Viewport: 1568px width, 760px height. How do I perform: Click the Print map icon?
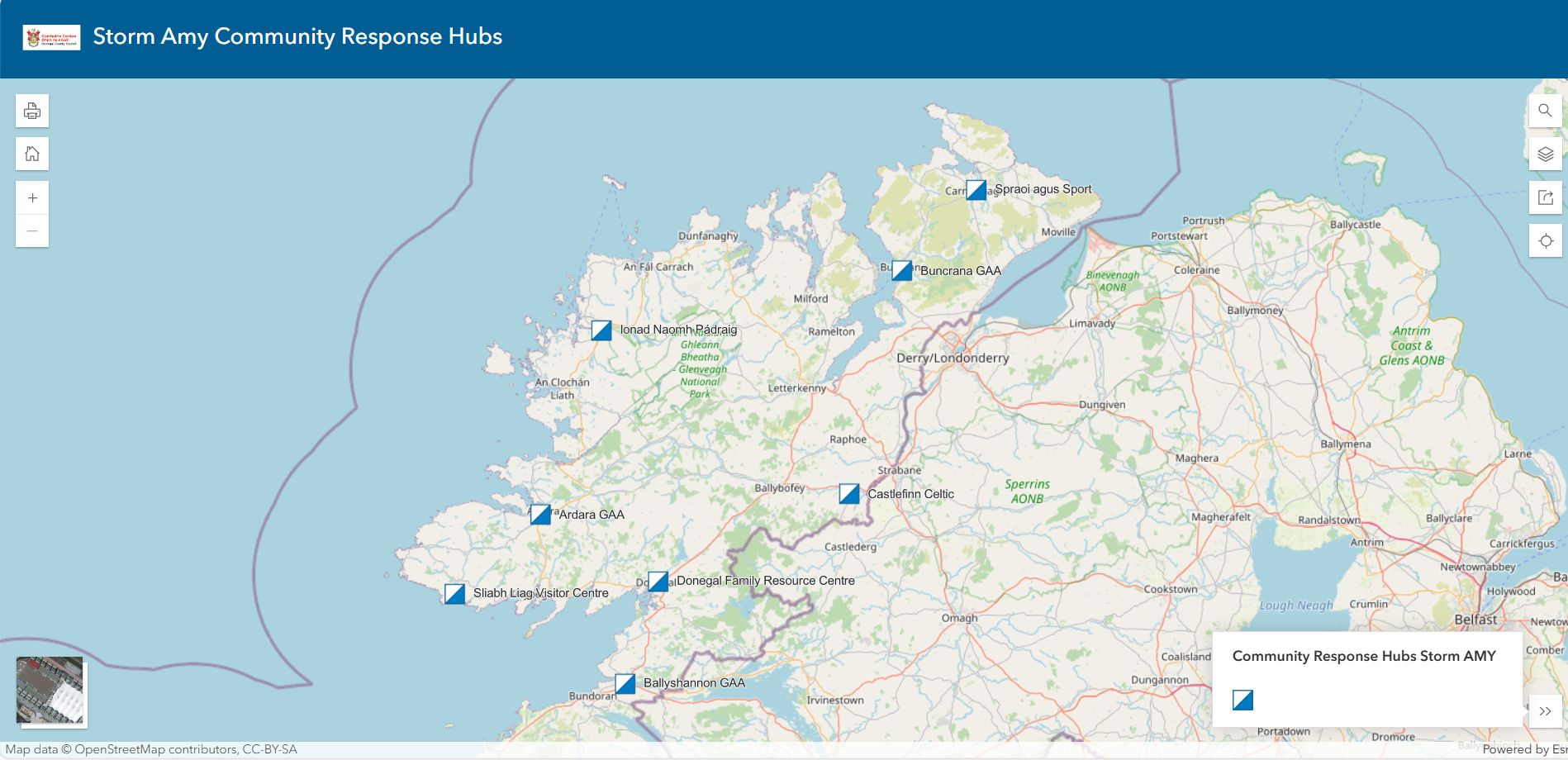[32, 111]
